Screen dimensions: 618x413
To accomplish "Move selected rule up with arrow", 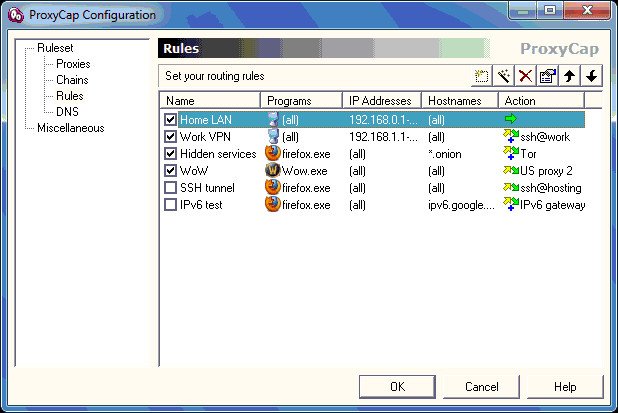I will point(570,77).
